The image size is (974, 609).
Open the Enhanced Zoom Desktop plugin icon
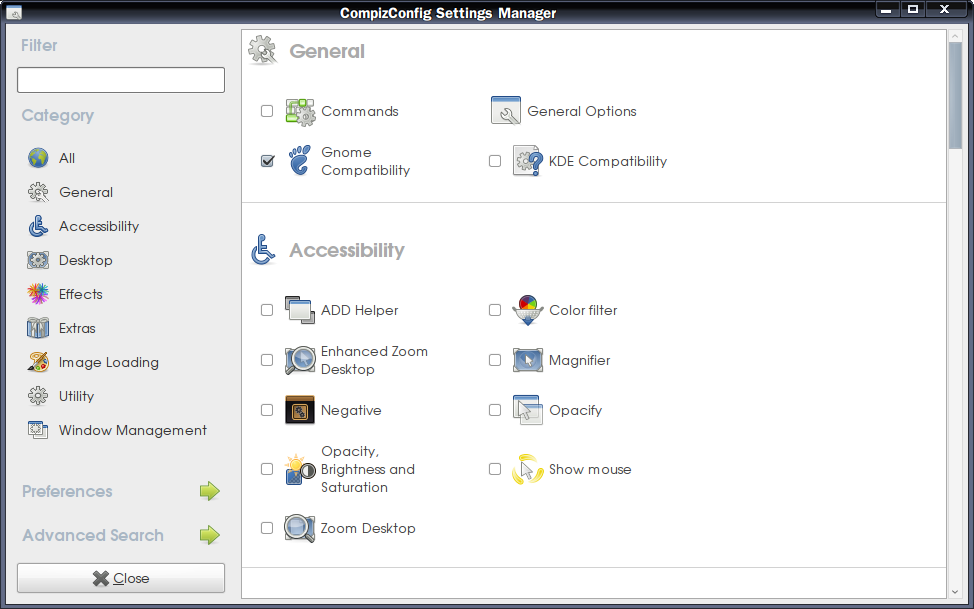click(299, 360)
